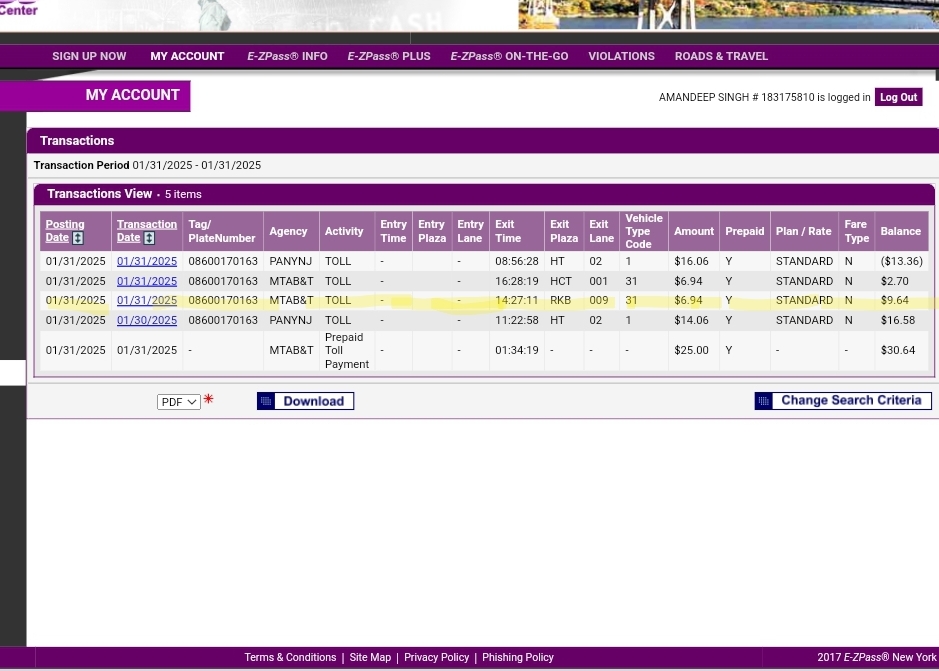Open Phishing Policy footer link
939x671 pixels.
point(518,657)
